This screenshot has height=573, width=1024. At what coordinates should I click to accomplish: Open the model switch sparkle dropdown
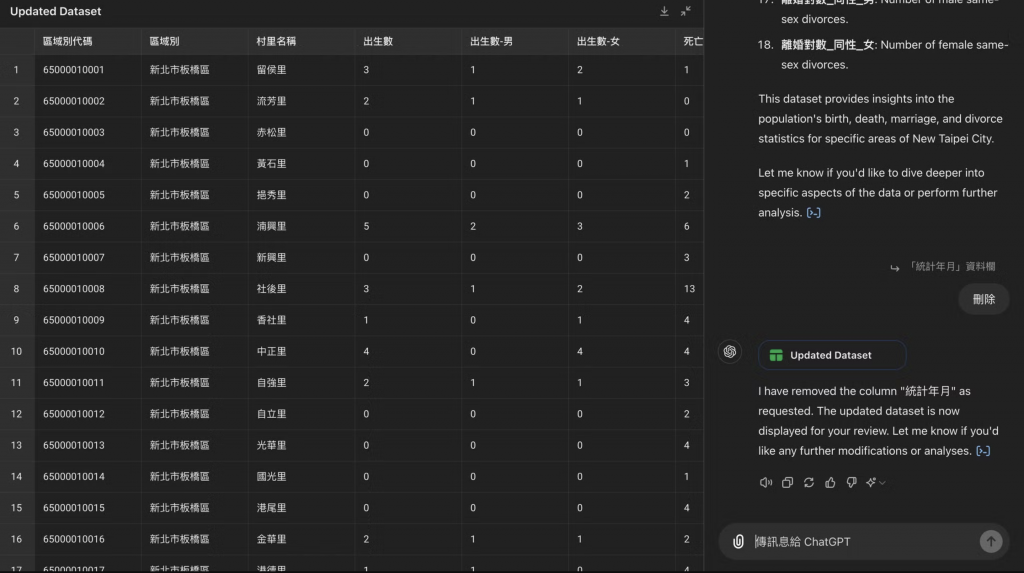875,482
